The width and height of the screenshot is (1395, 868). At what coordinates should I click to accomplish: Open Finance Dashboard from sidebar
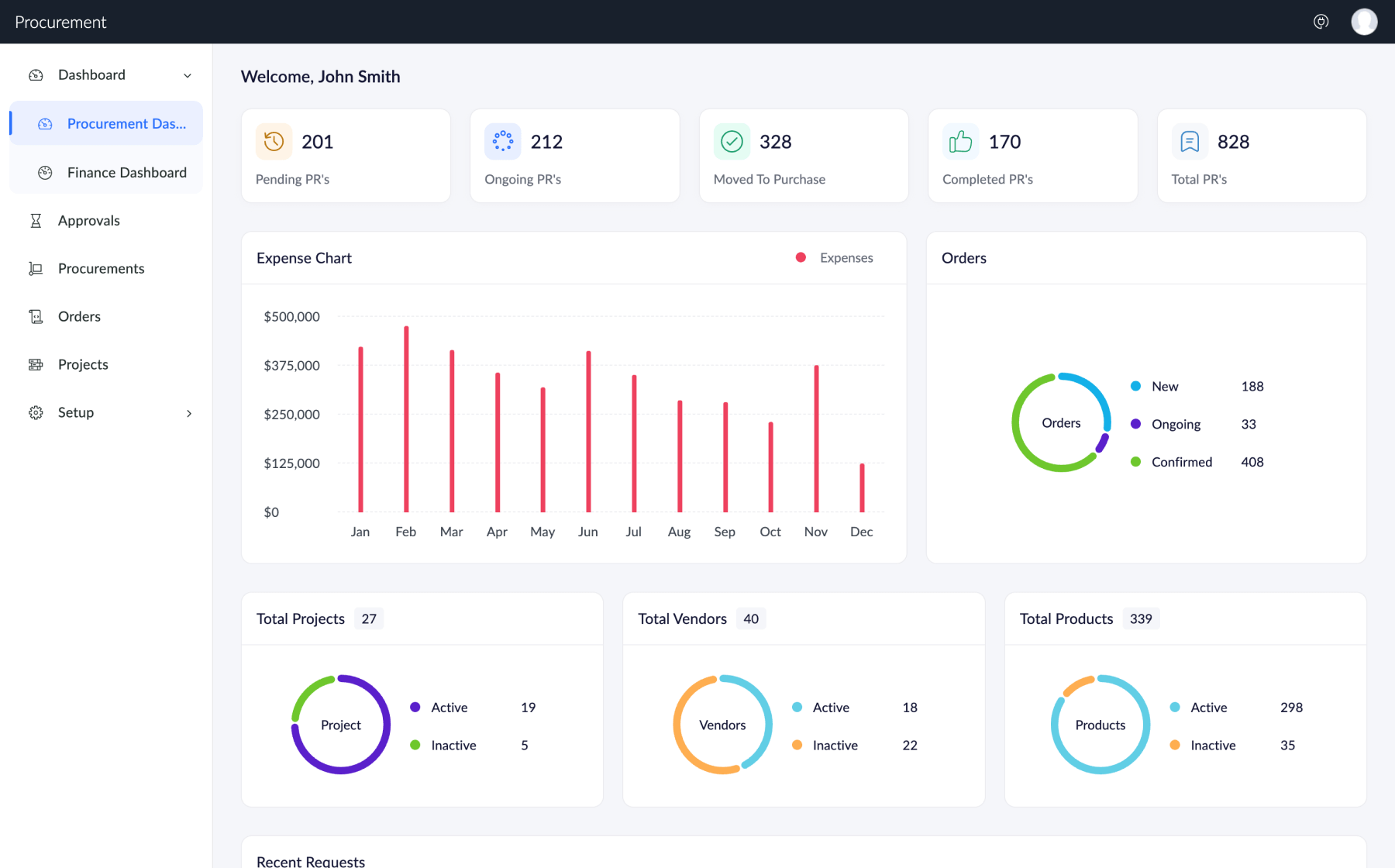[126, 173]
